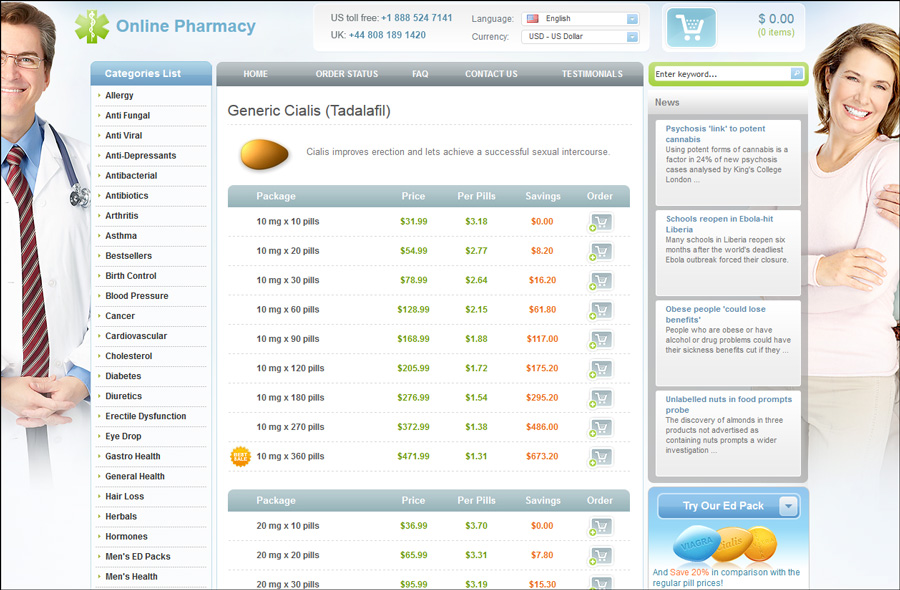Add 20 mg x 10 pills to cart

601,526
